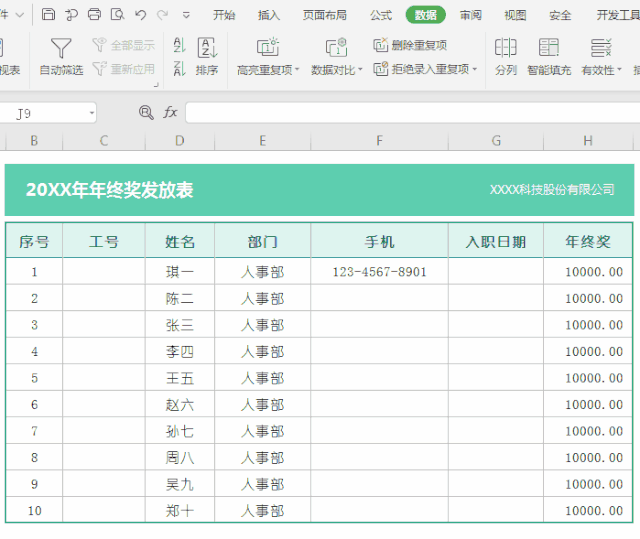Click the fx insert function icon
This screenshot has width=640, height=539.
(171, 113)
